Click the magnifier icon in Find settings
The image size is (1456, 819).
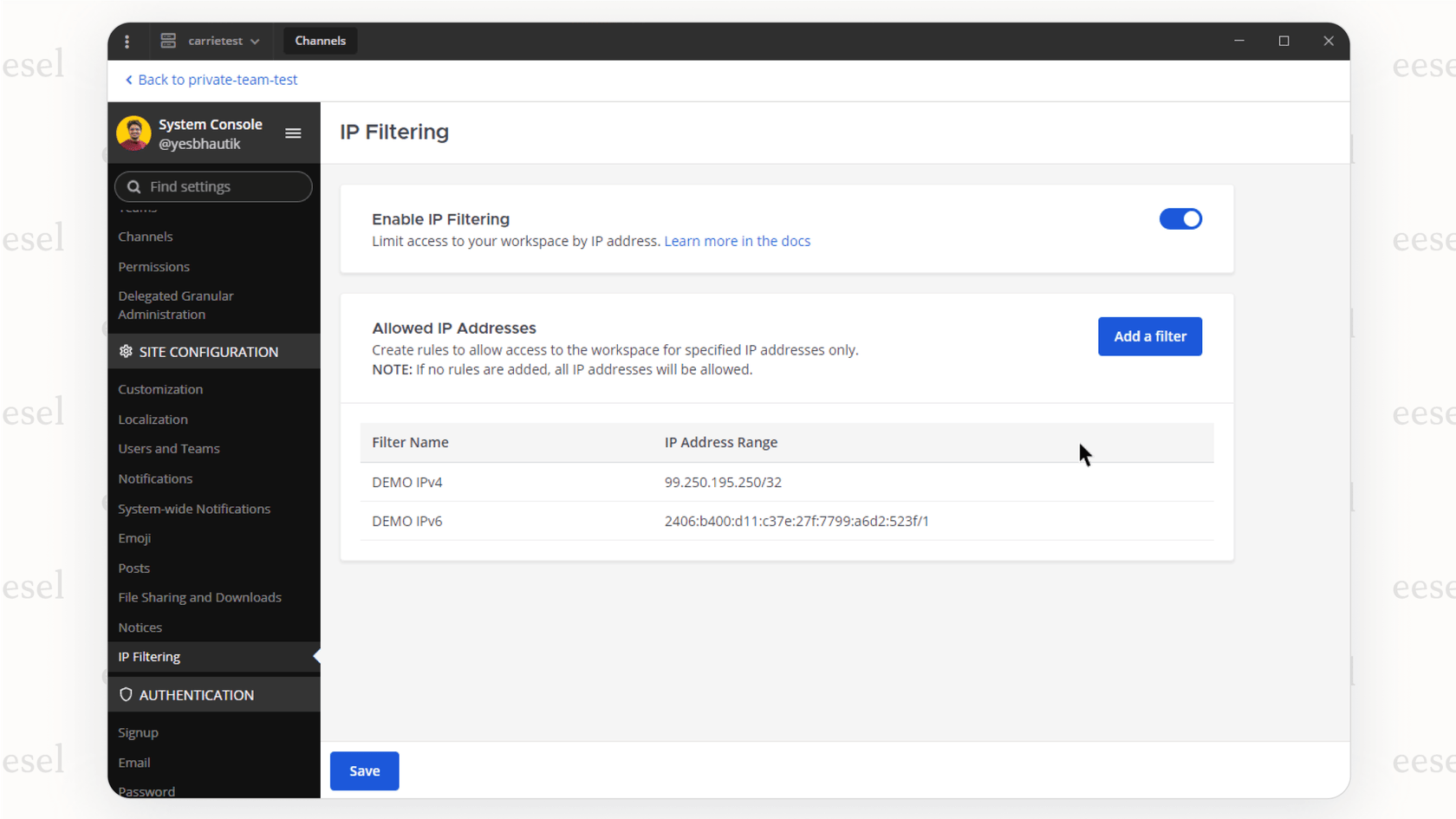(133, 186)
